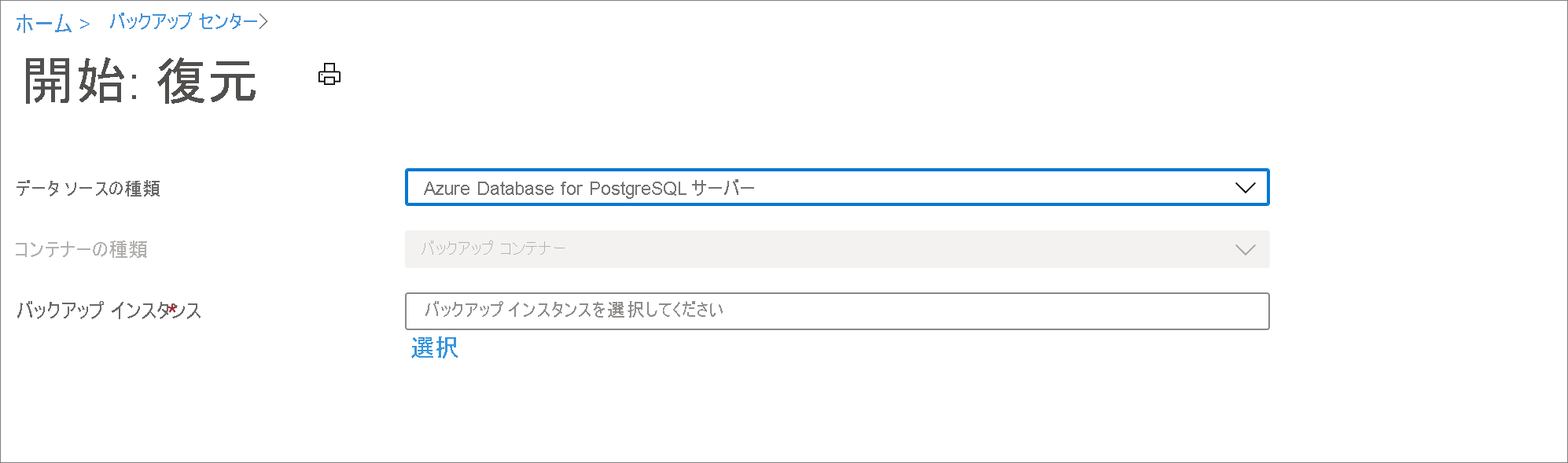Click the print icon next to page title
Screen dimensions: 1568x463
(x=329, y=75)
